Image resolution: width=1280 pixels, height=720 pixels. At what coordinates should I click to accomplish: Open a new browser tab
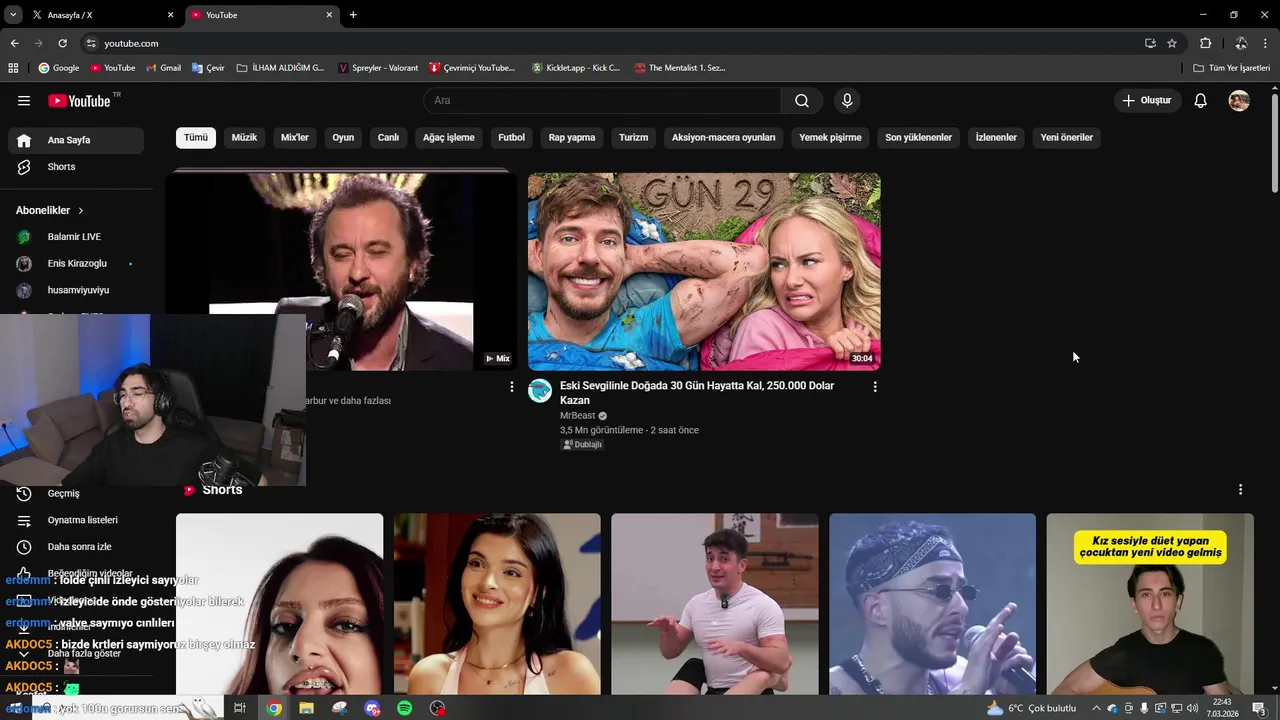click(x=353, y=15)
